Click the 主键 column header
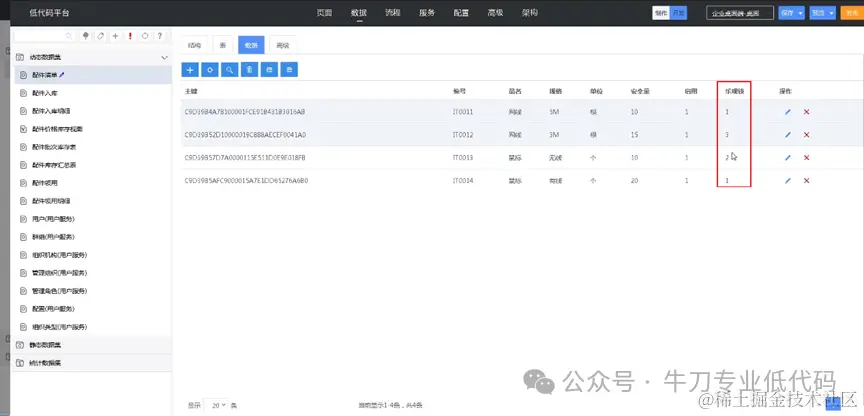864x416 pixels. (191, 91)
